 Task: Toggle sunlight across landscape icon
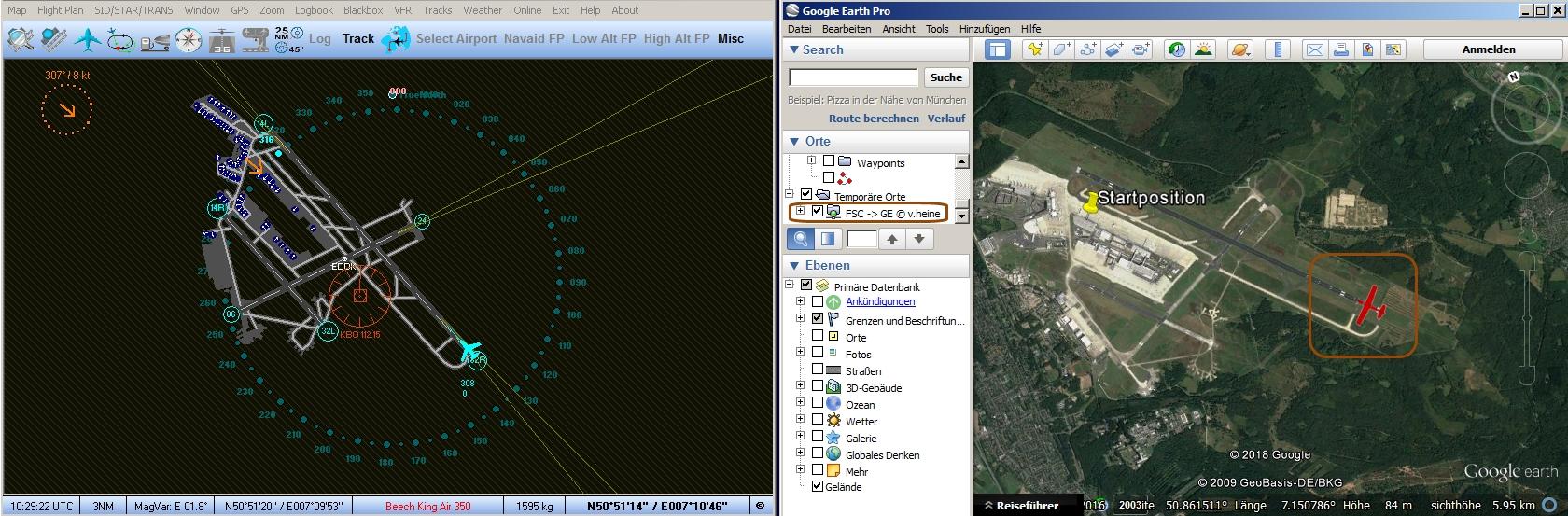(1204, 49)
